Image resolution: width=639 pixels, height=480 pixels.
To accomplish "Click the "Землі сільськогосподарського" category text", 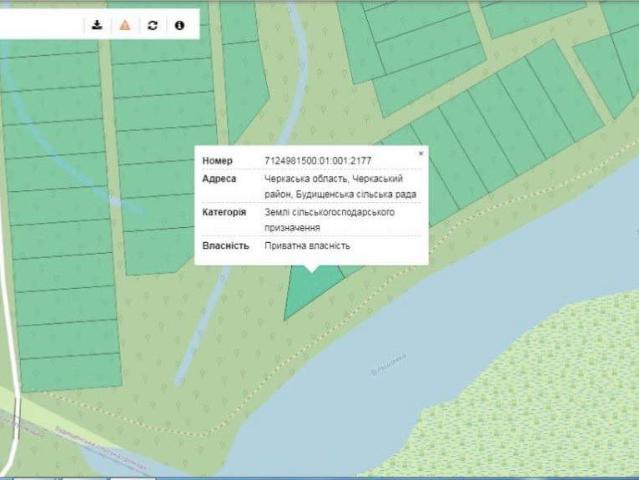I will coord(329,212).
